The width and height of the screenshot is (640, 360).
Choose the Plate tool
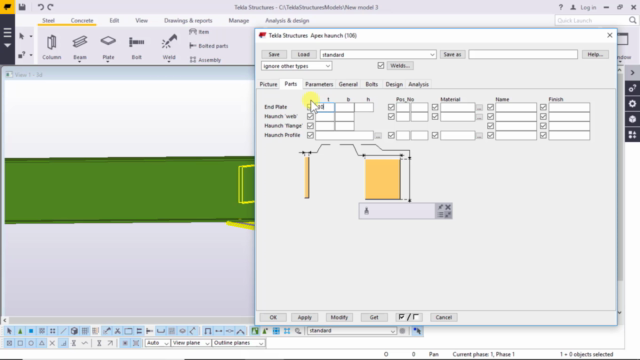108,47
